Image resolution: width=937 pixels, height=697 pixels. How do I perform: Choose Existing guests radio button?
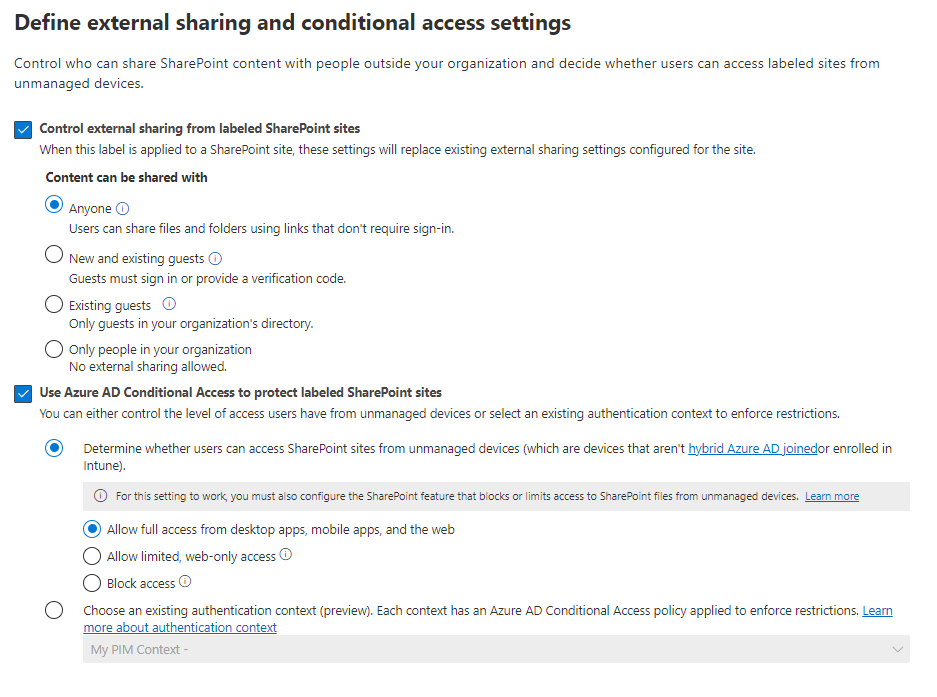54,303
